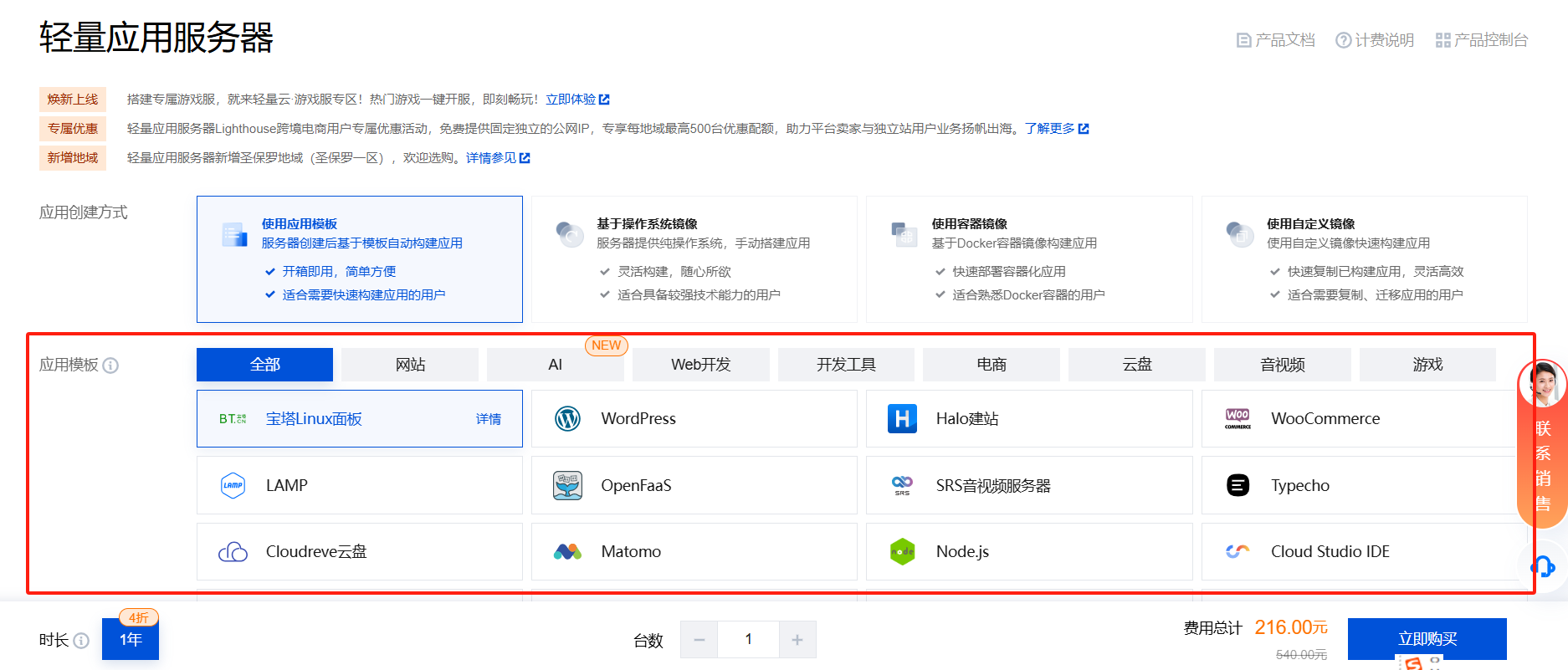Open 详情 for 宝塔Linux面板
The image size is (1568, 670).
pos(489,419)
